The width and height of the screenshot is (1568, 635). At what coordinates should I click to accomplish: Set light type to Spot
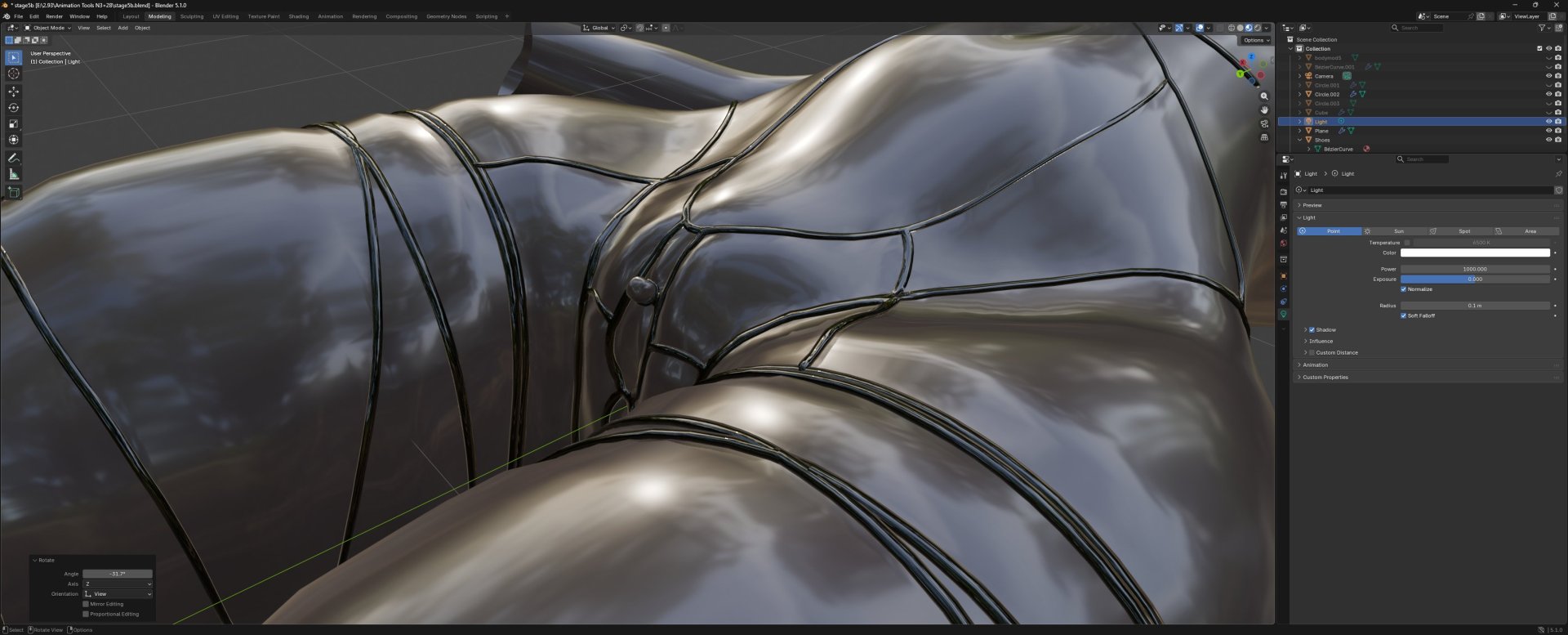pos(1461,231)
